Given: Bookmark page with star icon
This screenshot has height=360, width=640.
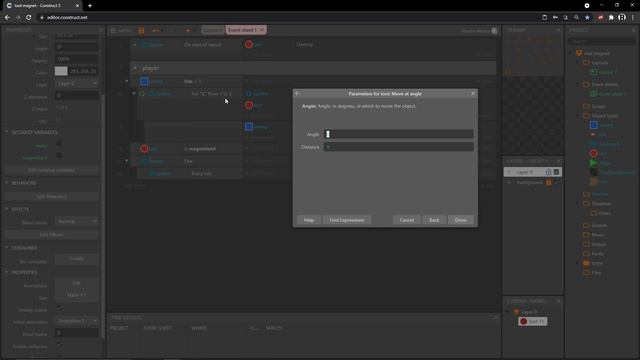Looking at the screenshot, I should 587,18.
